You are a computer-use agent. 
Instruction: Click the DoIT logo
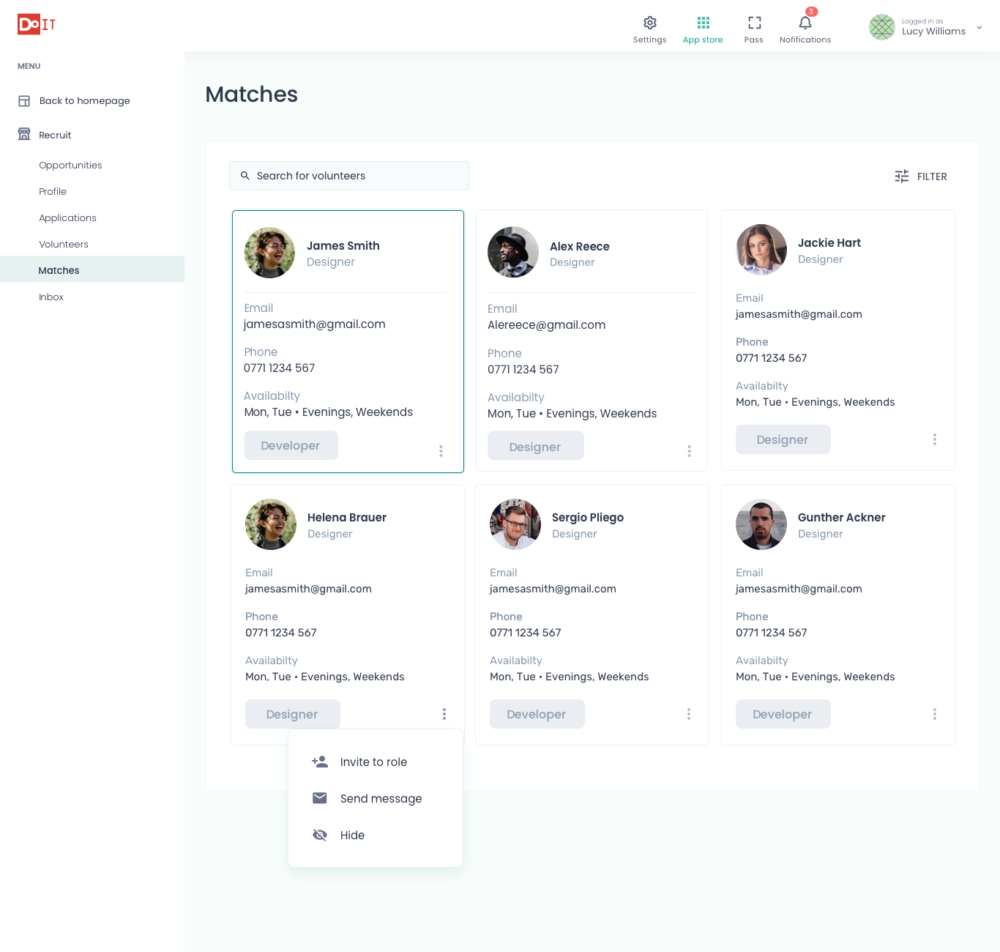36,25
